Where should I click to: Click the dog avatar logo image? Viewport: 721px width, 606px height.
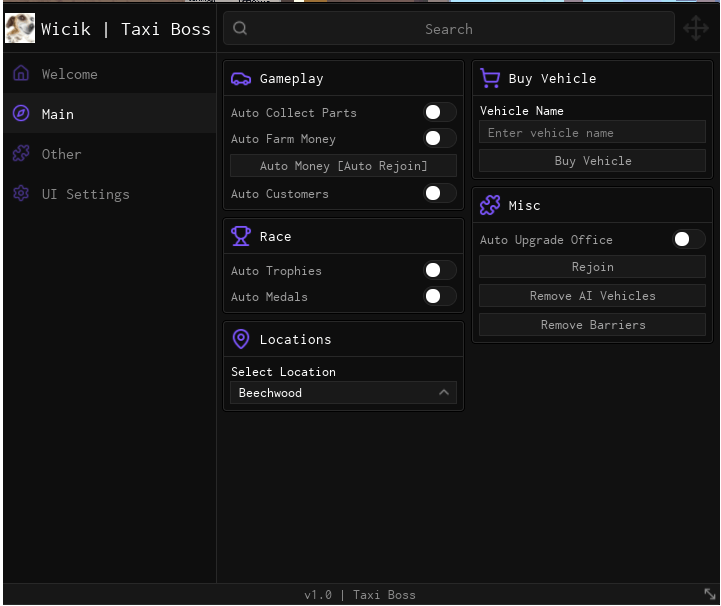(x=20, y=29)
